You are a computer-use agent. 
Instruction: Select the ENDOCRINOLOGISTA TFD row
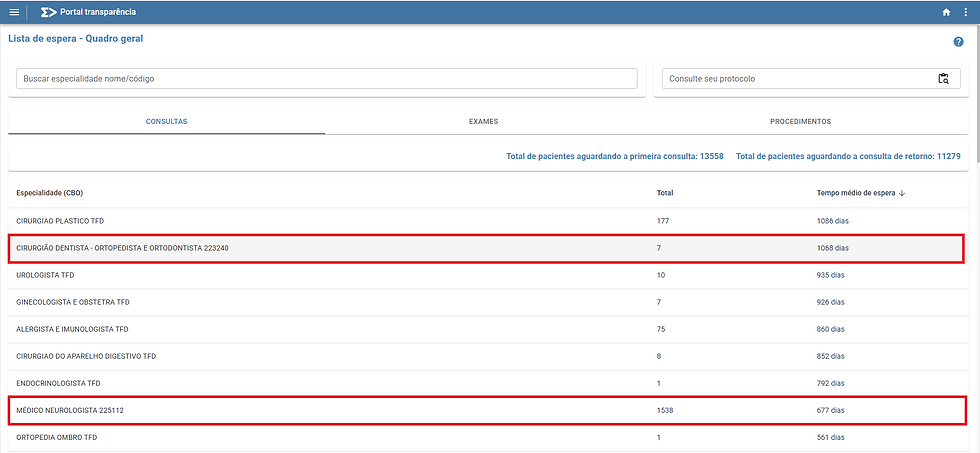tap(487, 383)
